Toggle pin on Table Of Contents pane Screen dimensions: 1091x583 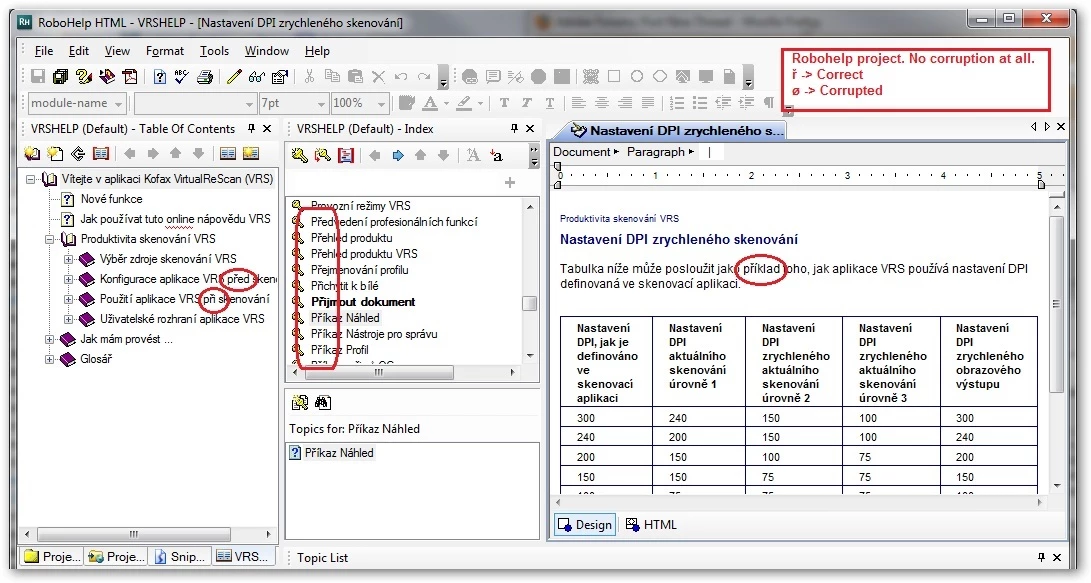251,128
